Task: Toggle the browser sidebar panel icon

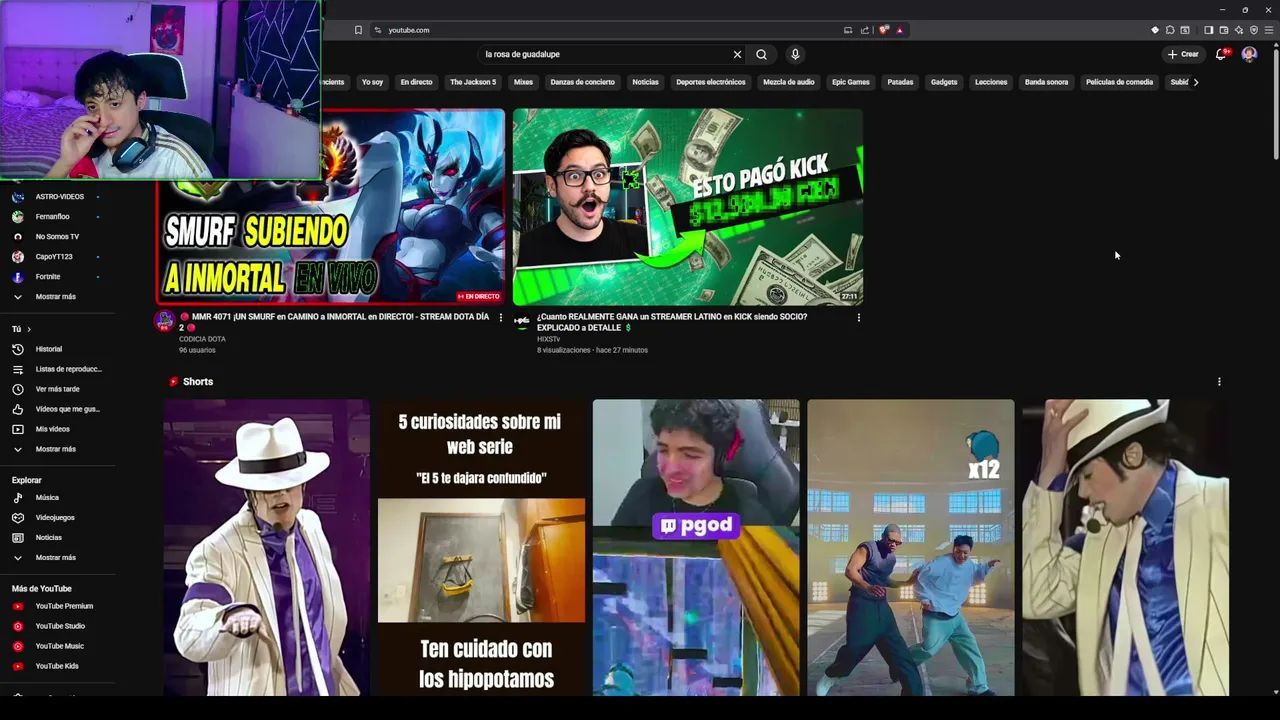Action: pos(1208,30)
